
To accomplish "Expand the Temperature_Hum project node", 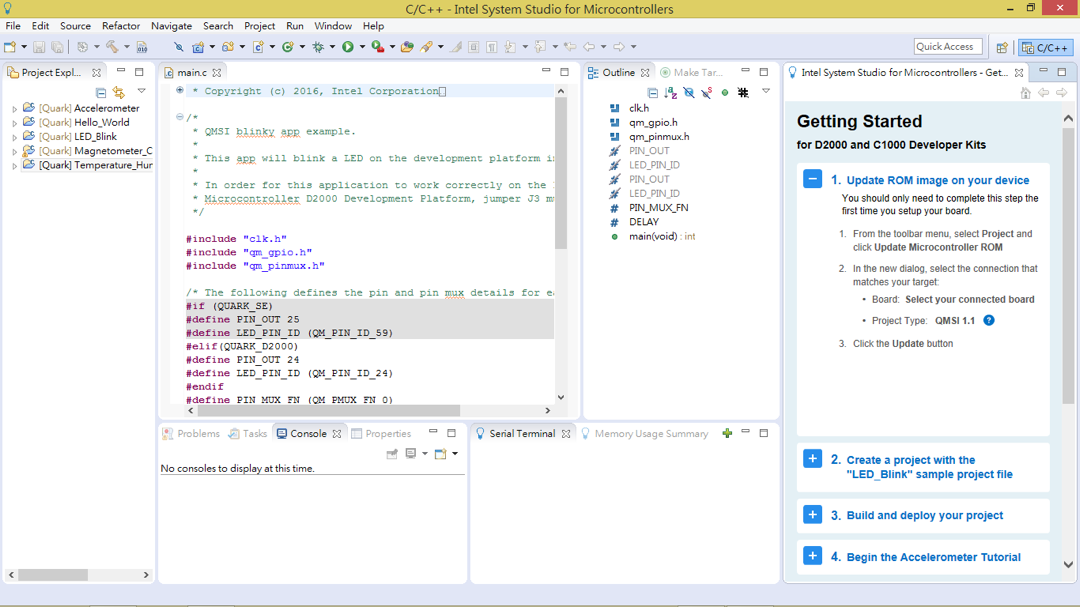I will (x=14, y=165).
